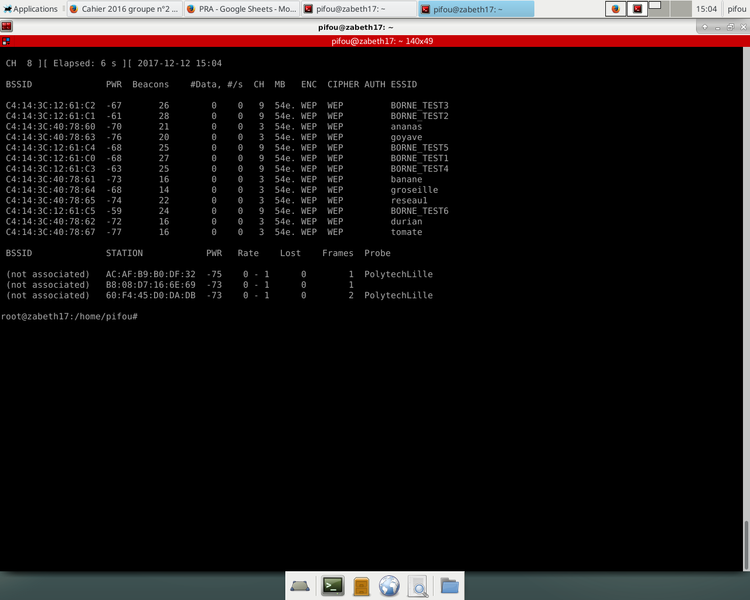Click the terminal group icon on the red titlebar
The width and height of the screenshot is (750, 600).
7,42
